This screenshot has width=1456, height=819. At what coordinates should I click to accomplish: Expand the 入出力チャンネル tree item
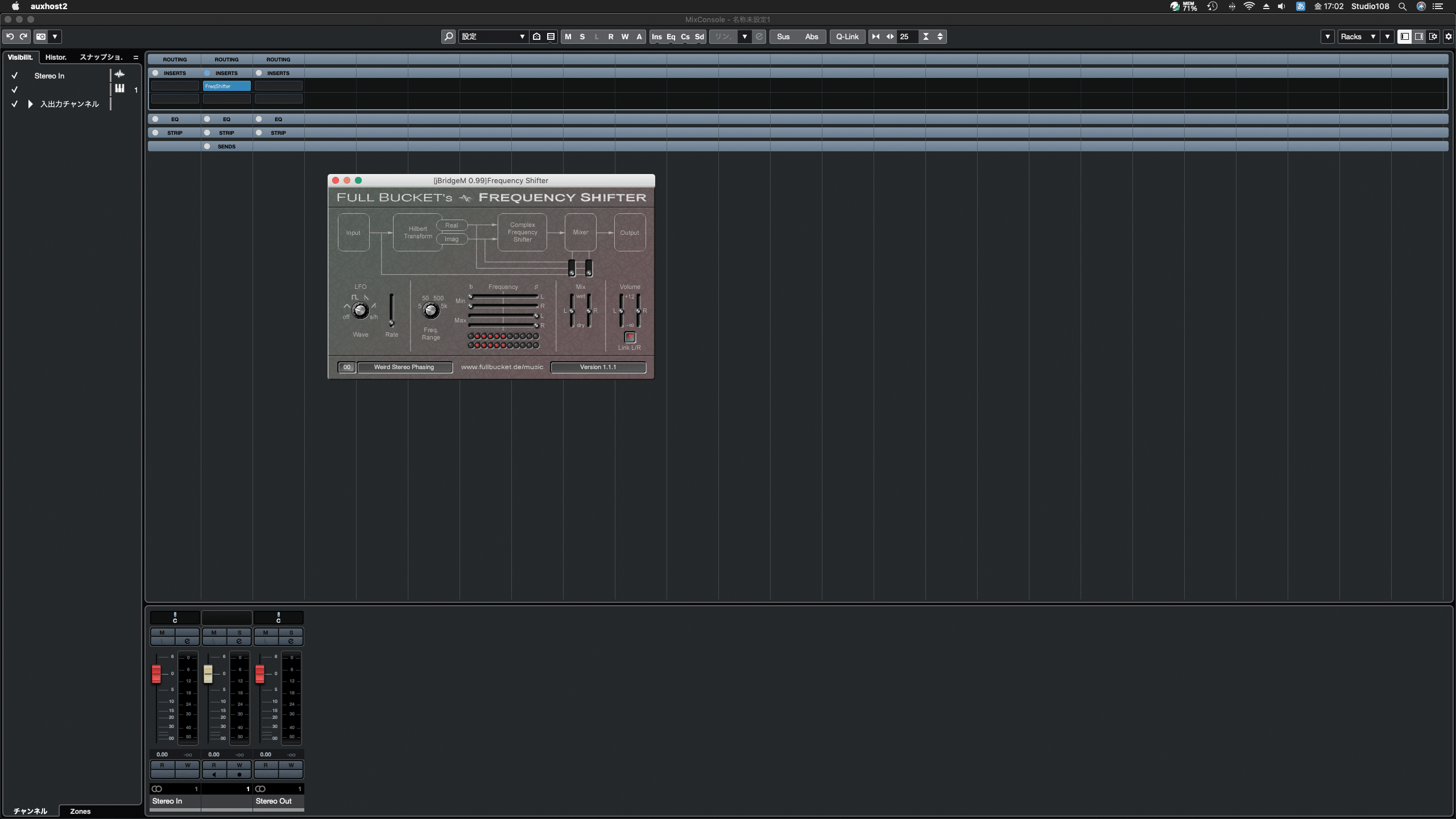pos(30,104)
